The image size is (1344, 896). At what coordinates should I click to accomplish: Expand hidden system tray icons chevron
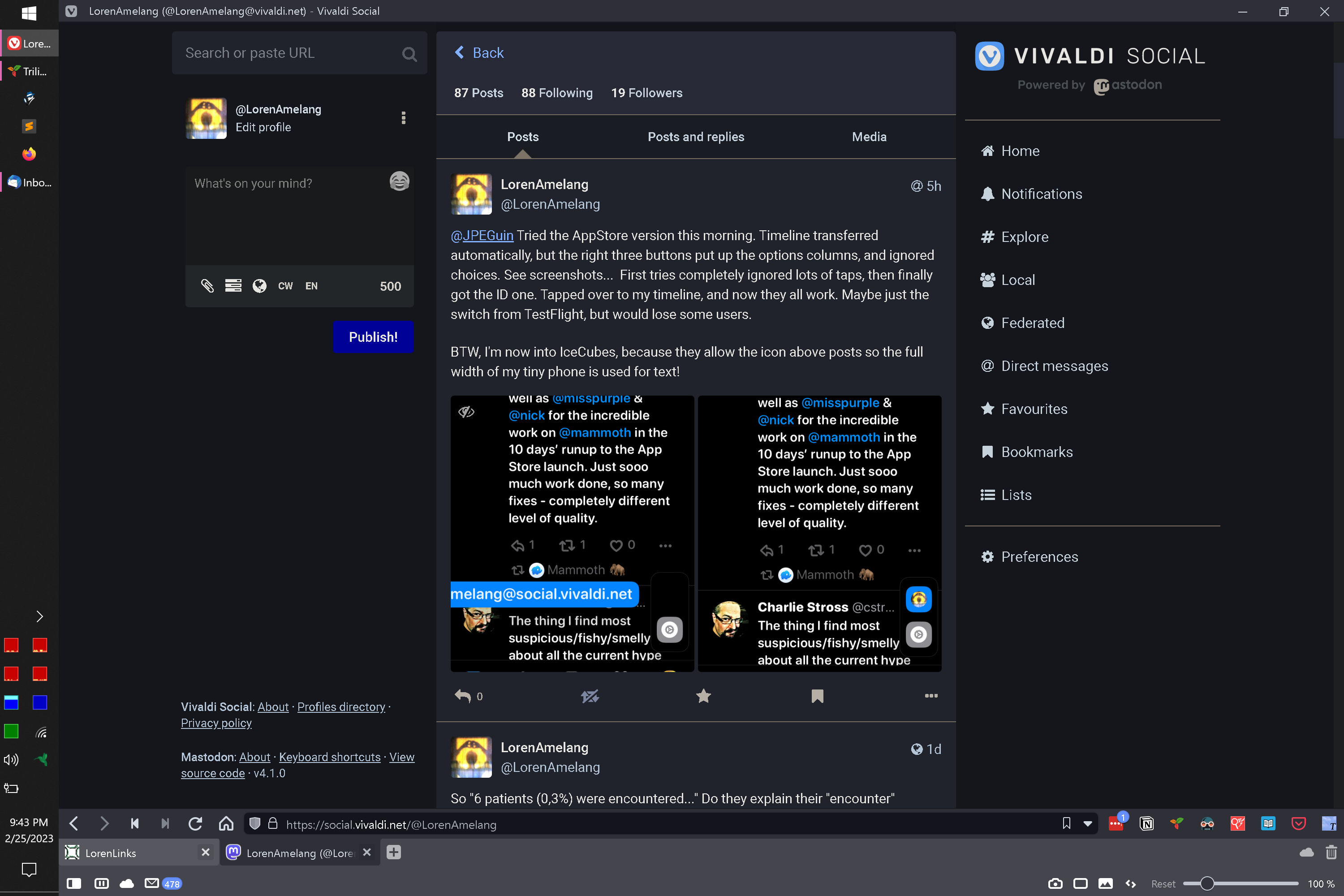point(39,616)
